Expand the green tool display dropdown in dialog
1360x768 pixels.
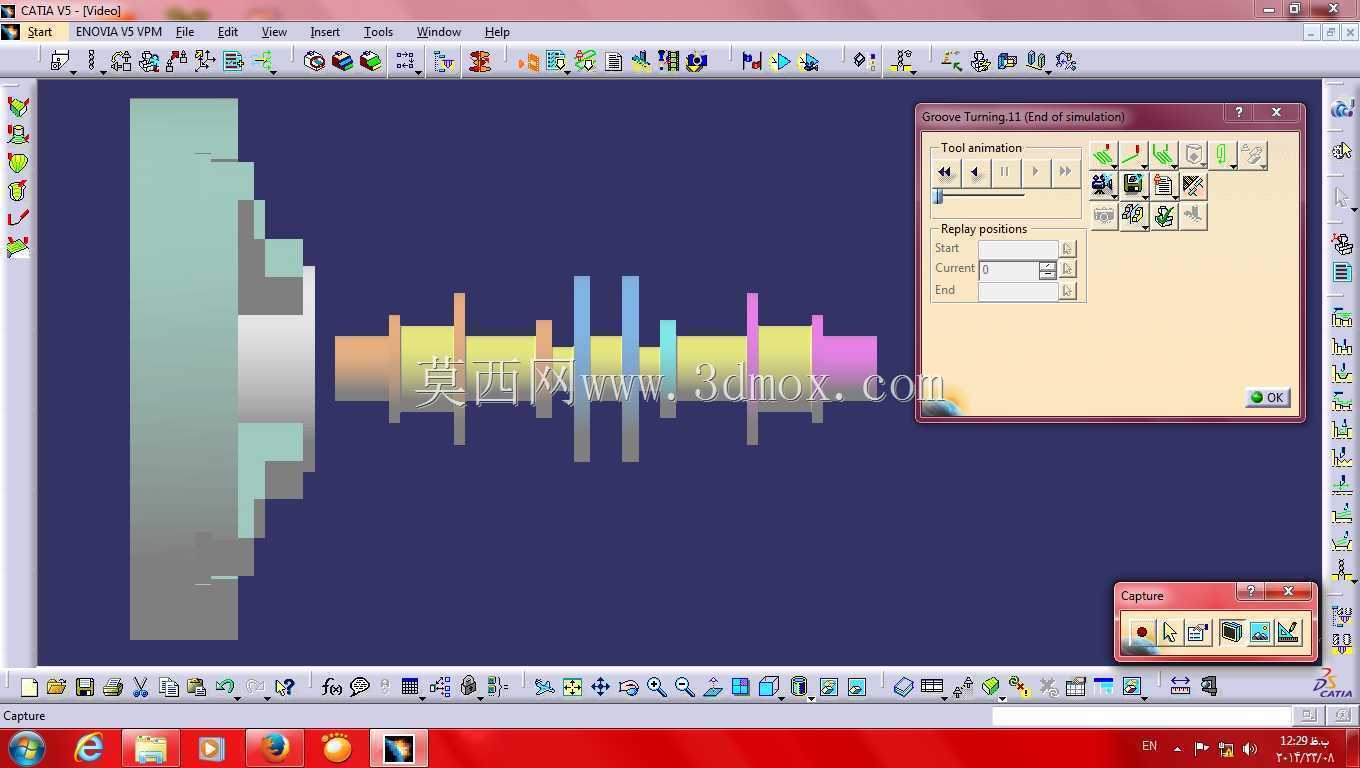pos(1235,166)
